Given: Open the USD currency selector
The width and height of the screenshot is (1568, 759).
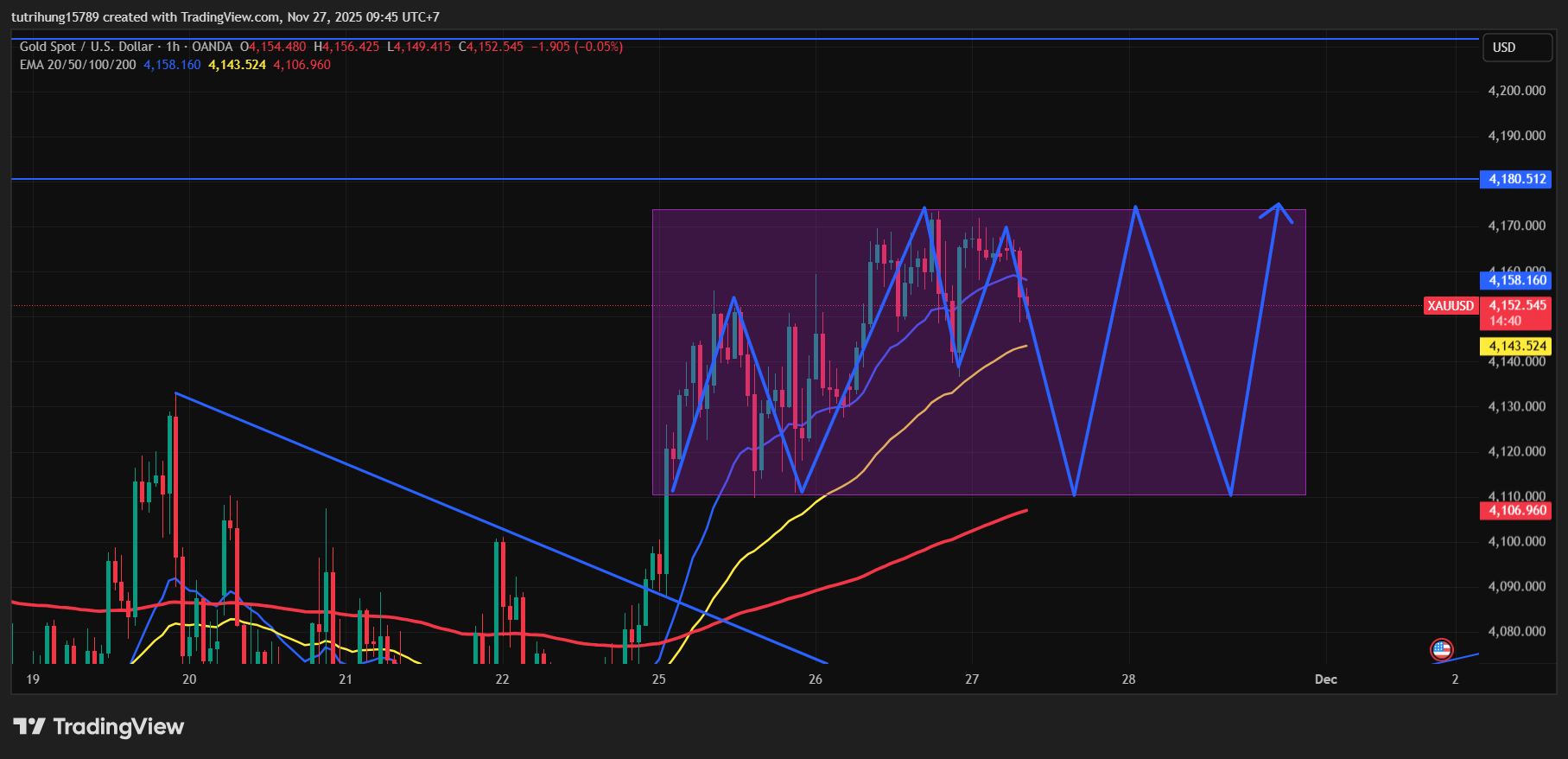Looking at the screenshot, I should pyautogui.click(x=1516, y=48).
